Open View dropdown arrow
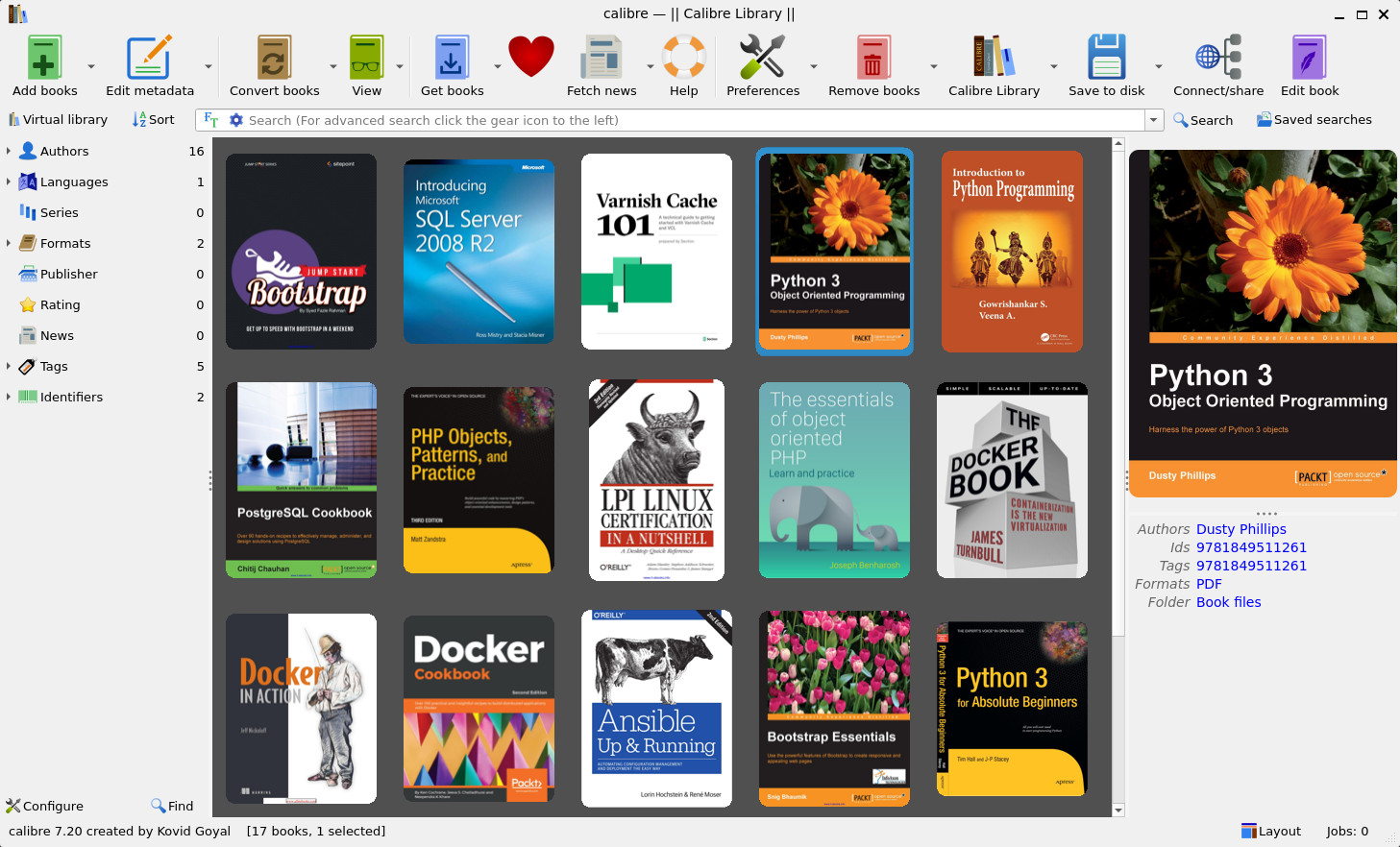This screenshot has width=1400, height=847. (400, 66)
